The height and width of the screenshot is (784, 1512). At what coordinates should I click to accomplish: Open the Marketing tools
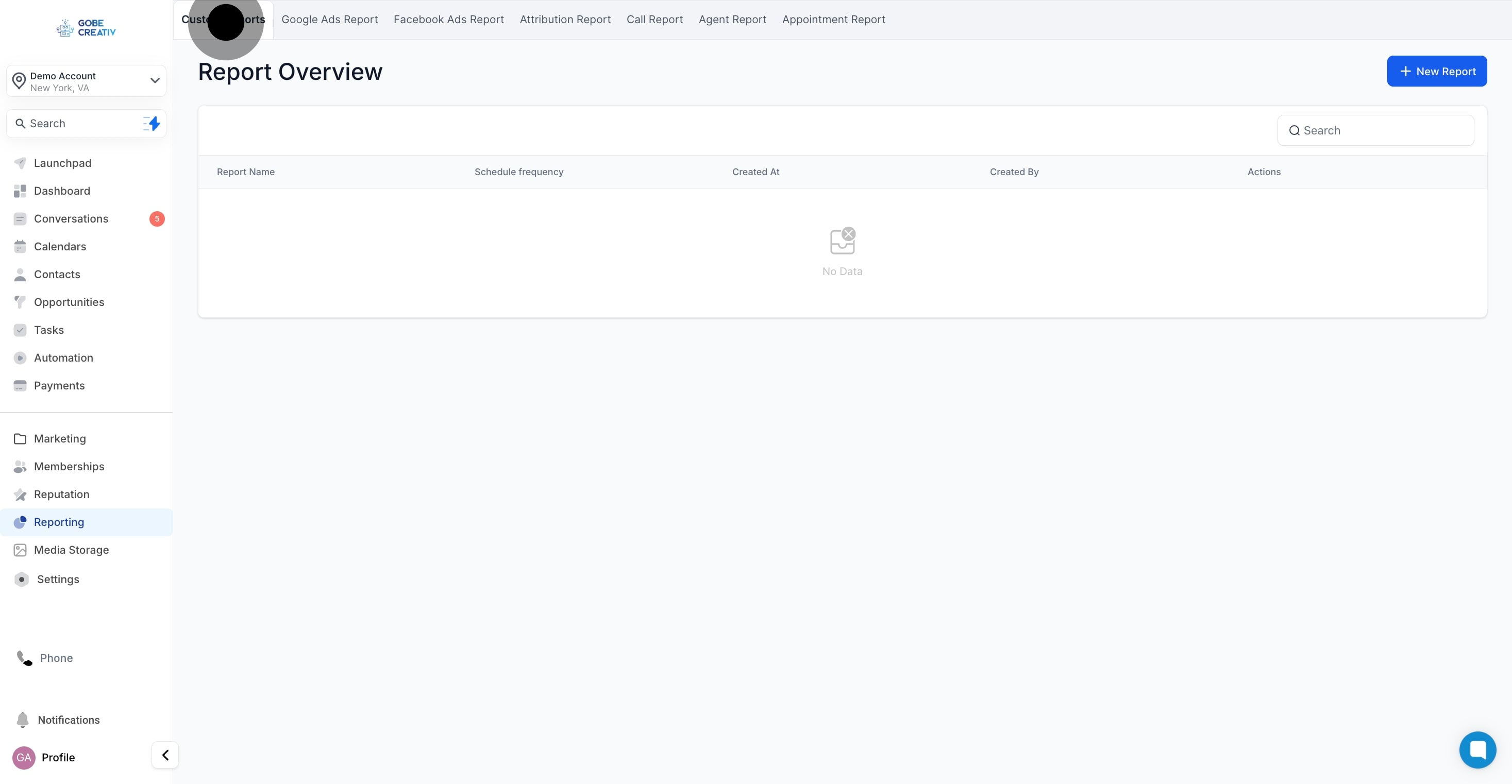[59, 438]
